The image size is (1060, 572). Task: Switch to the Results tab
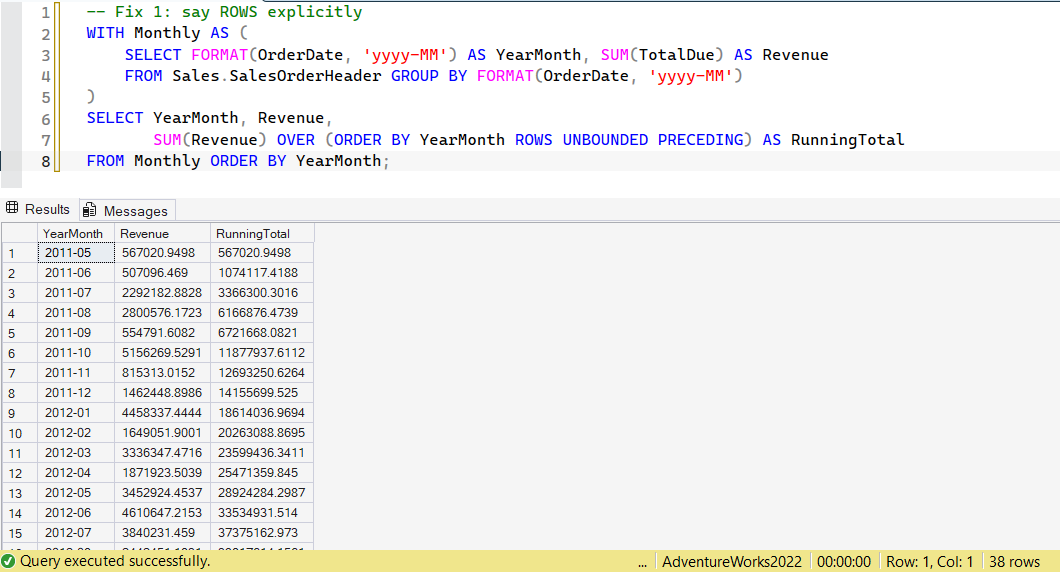pos(39,210)
